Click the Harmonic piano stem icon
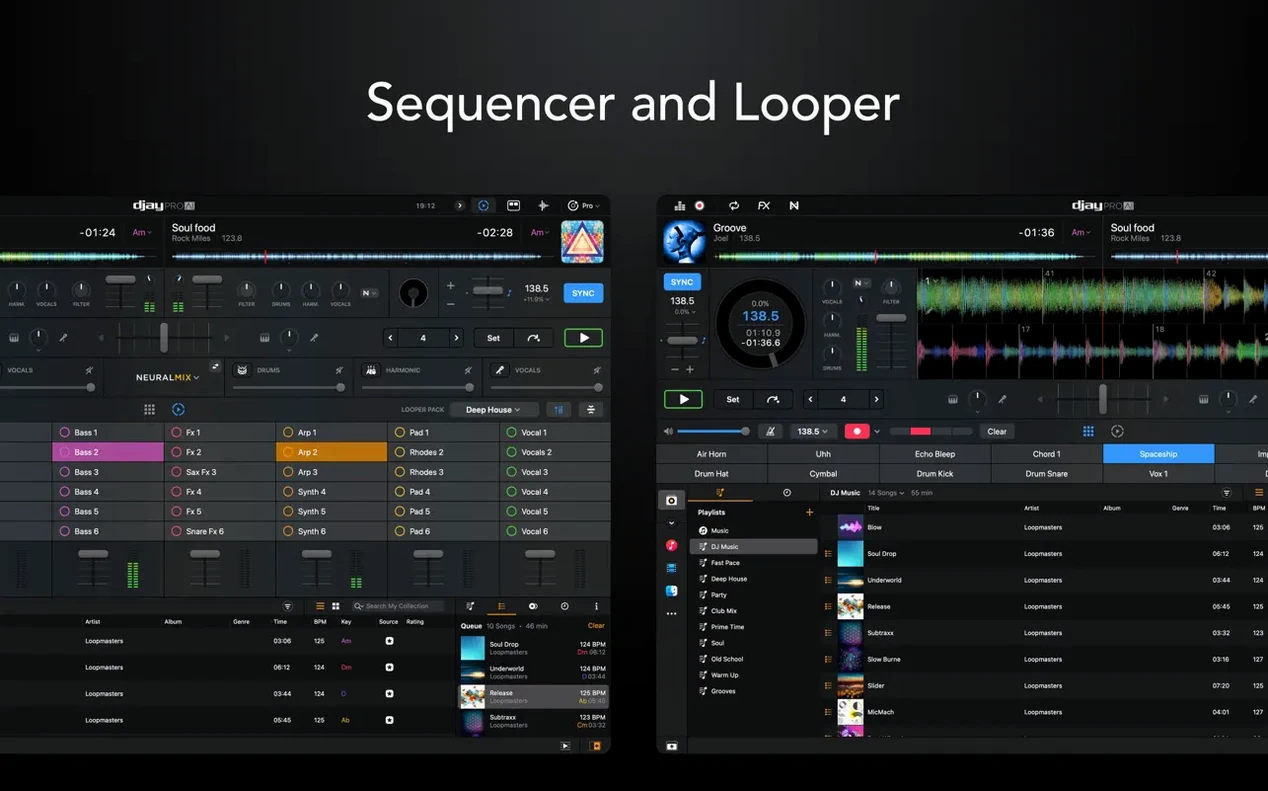Screen dimensions: 1268x791 pyautogui.click(x=371, y=370)
